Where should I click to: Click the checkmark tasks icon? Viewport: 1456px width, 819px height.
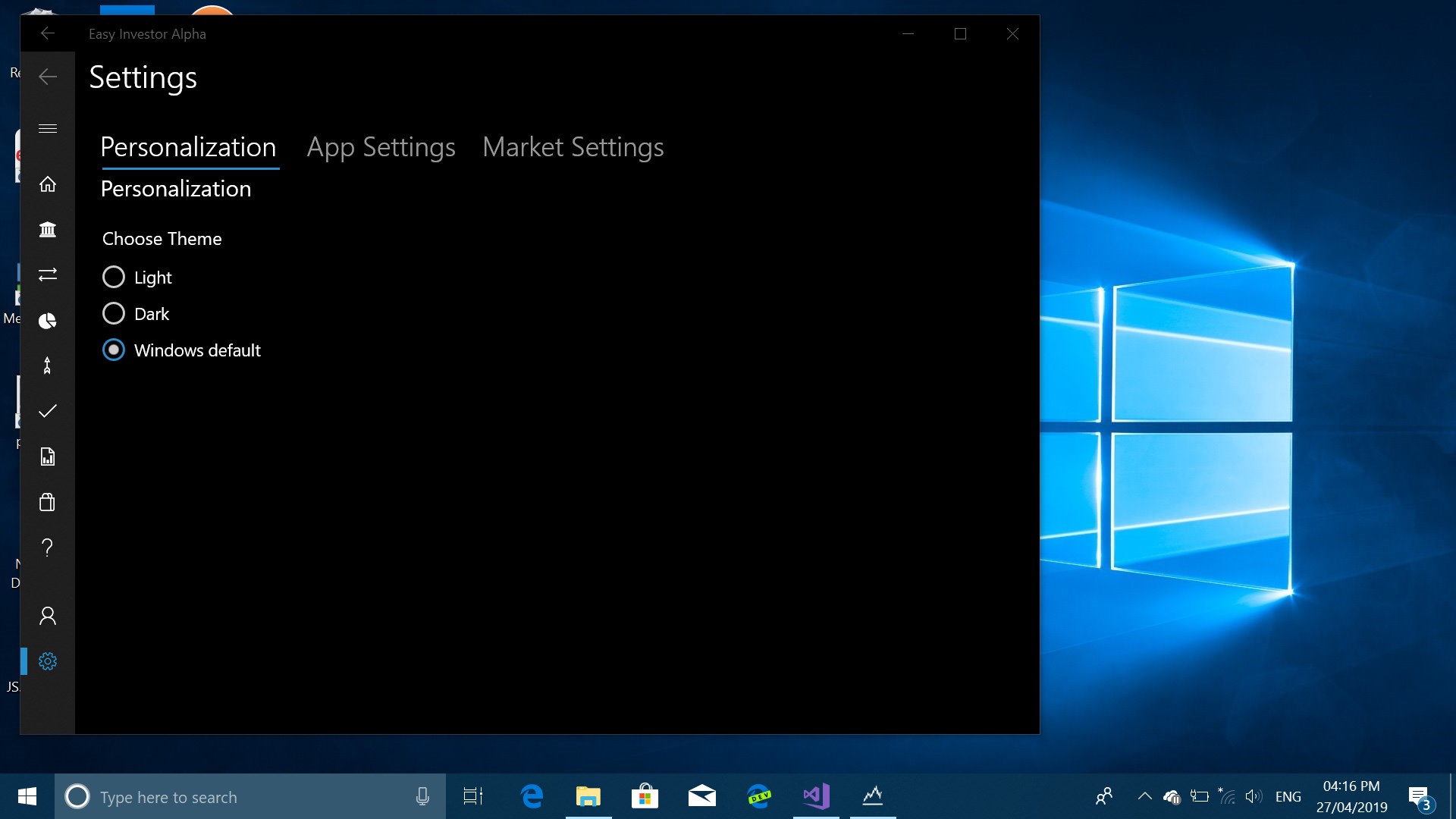tap(48, 411)
